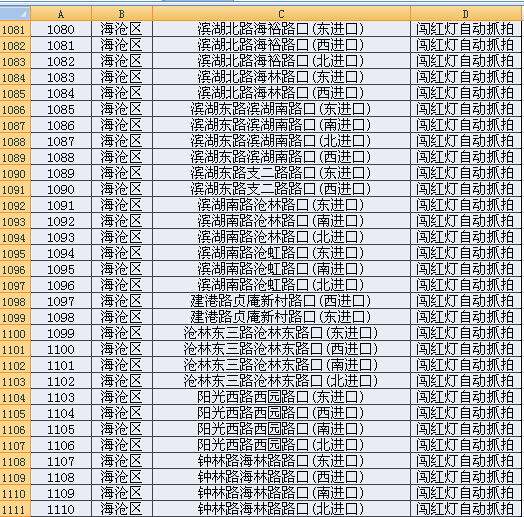Click cell 建港路贞庵新村路口(东进口)

pos(281,317)
